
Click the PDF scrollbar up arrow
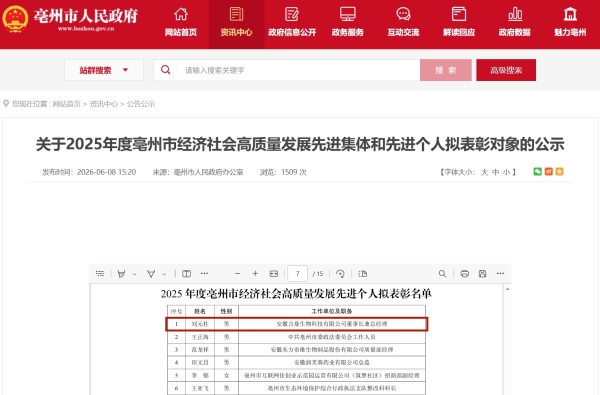pos(507,289)
